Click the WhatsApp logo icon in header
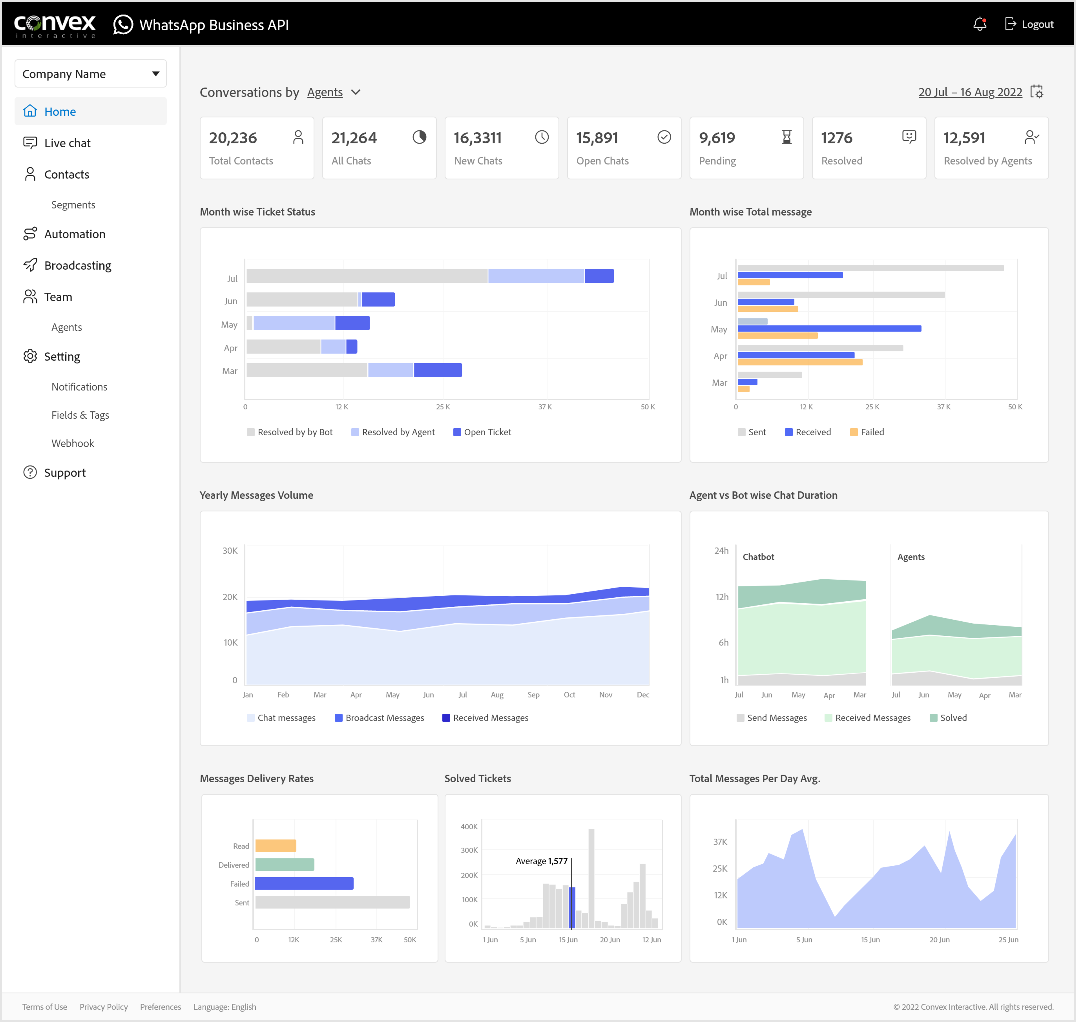 click(123, 24)
